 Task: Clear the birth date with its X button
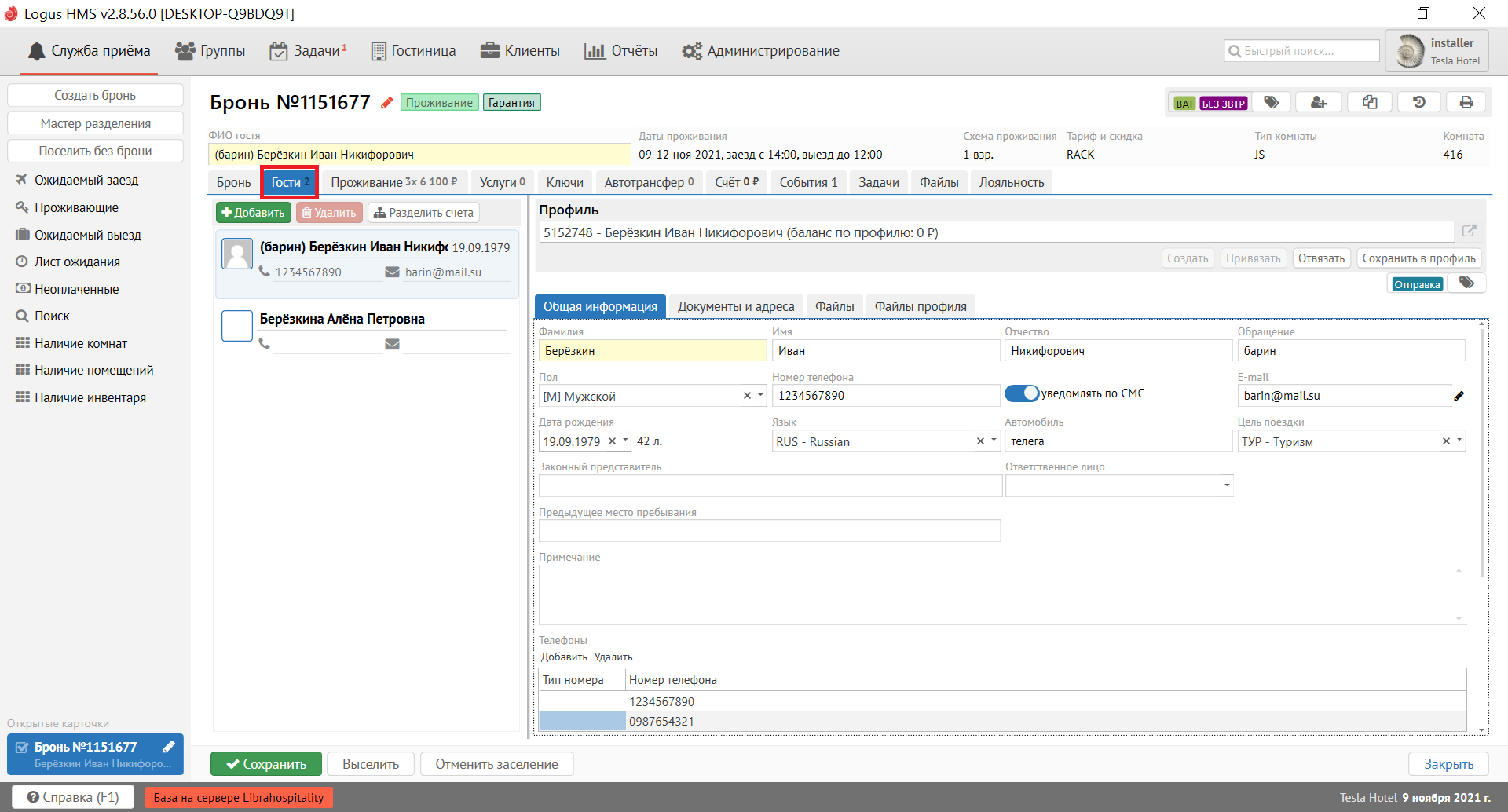pos(612,441)
